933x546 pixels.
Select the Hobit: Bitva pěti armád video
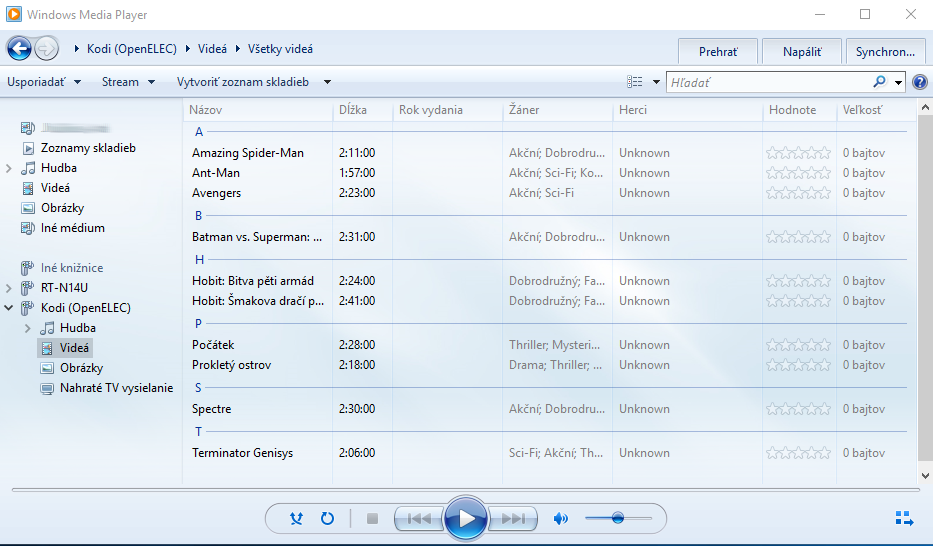click(252, 281)
